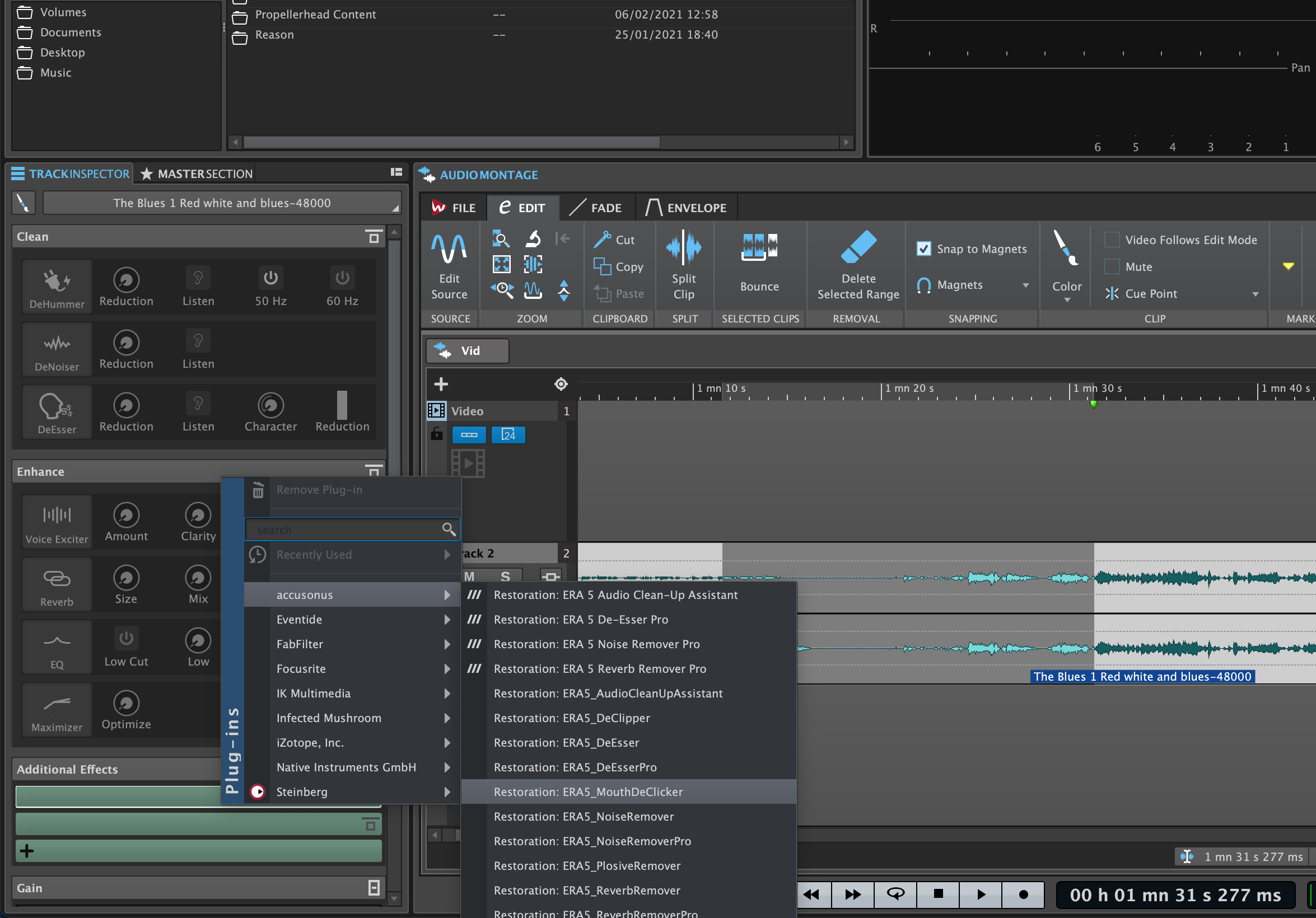Toggle the EQ Low Cut power button
Screen dimensions: 1316x918
(x=126, y=638)
